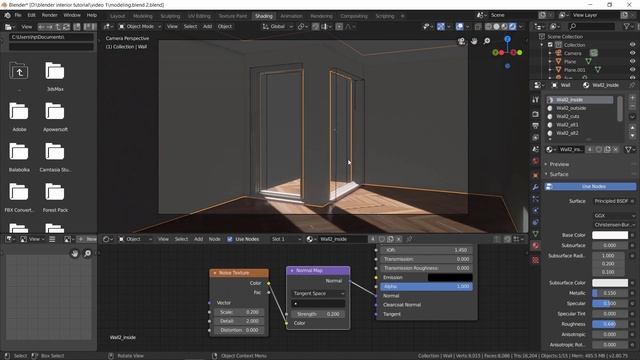Open viewport Add menu button
Image resolution: width=640 pixels, height=360 pixels.
click(x=207, y=27)
